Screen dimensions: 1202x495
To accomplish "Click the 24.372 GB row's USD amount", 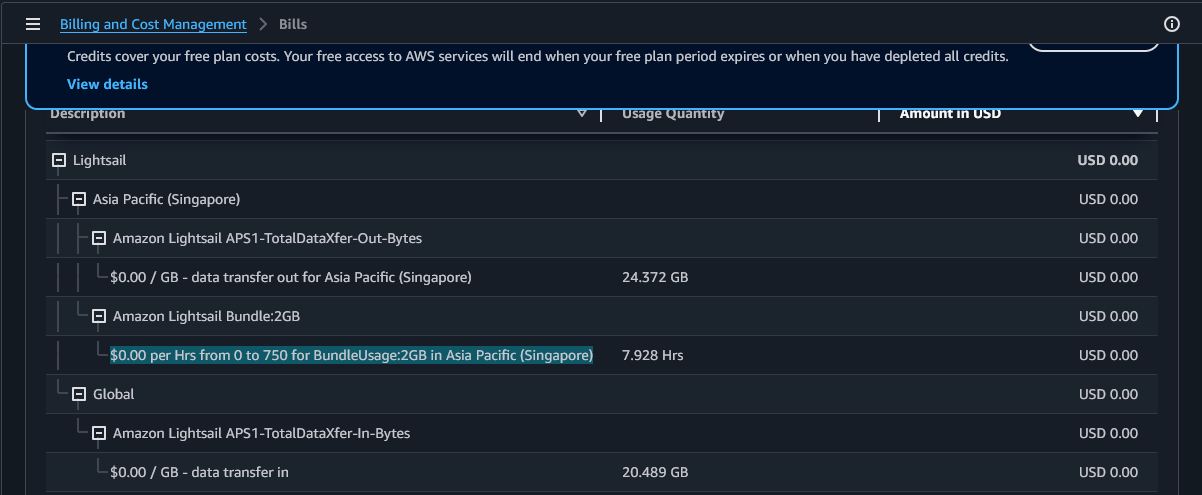I will 1109,277.
